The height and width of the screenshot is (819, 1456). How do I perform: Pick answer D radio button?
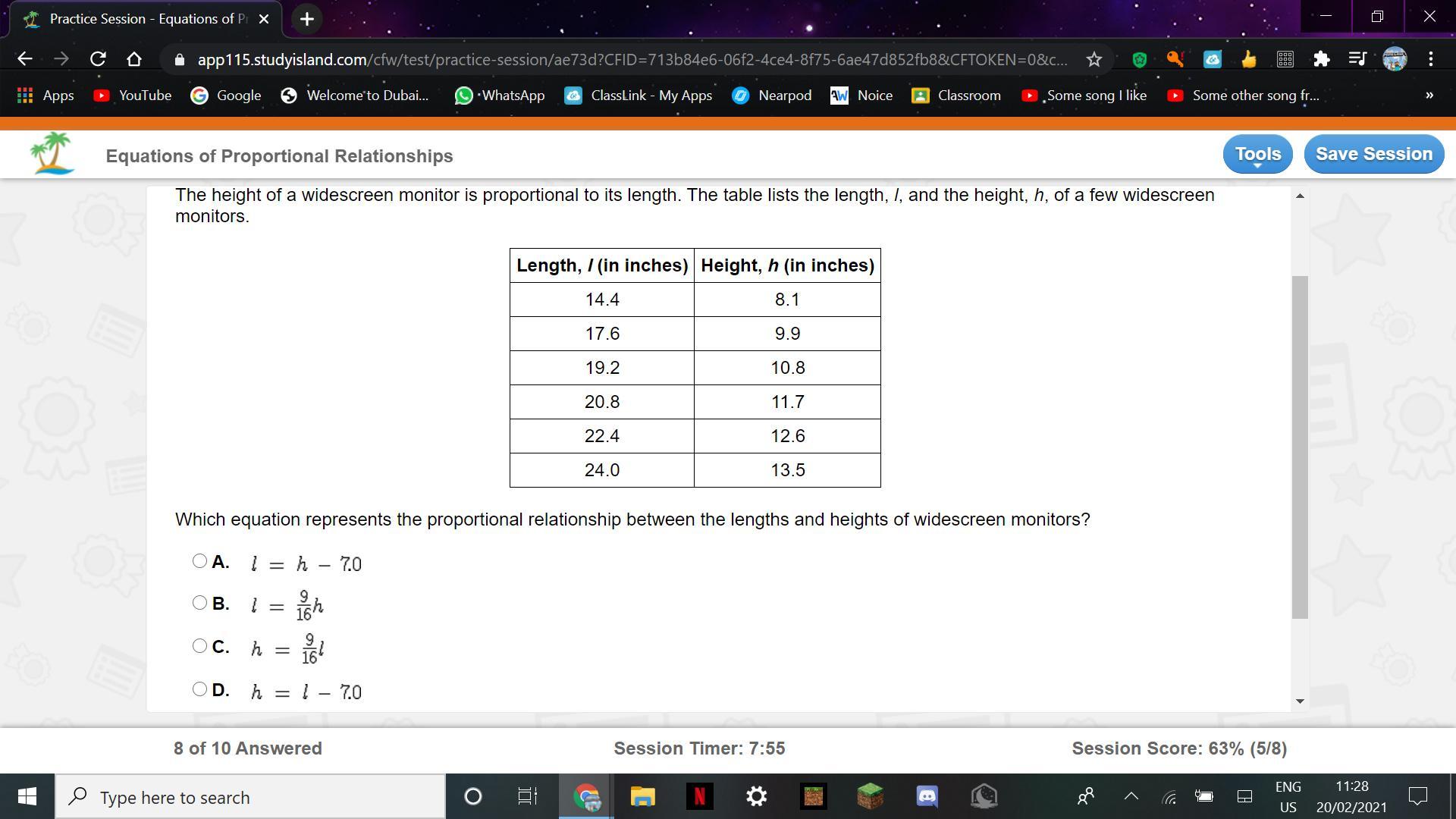point(199,689)
